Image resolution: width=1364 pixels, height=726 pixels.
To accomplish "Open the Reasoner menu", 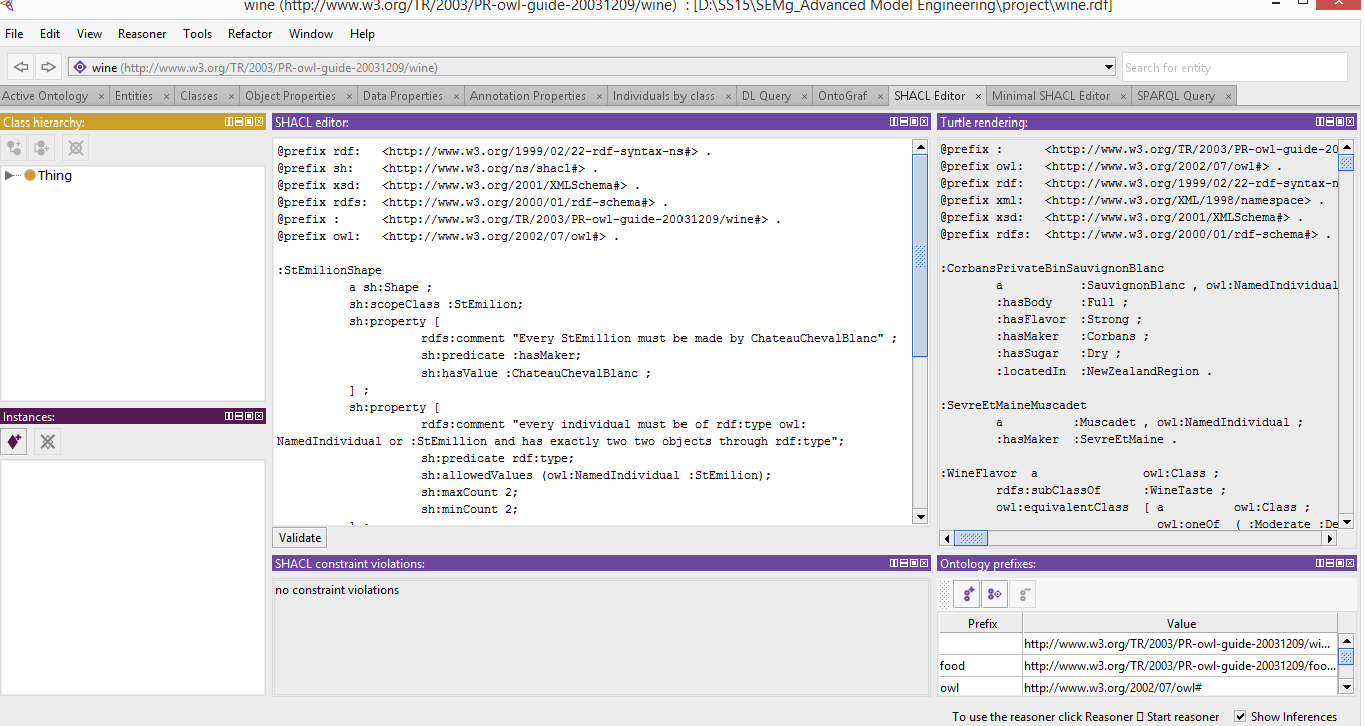I will pyautogui.click(x=142, y=34).
